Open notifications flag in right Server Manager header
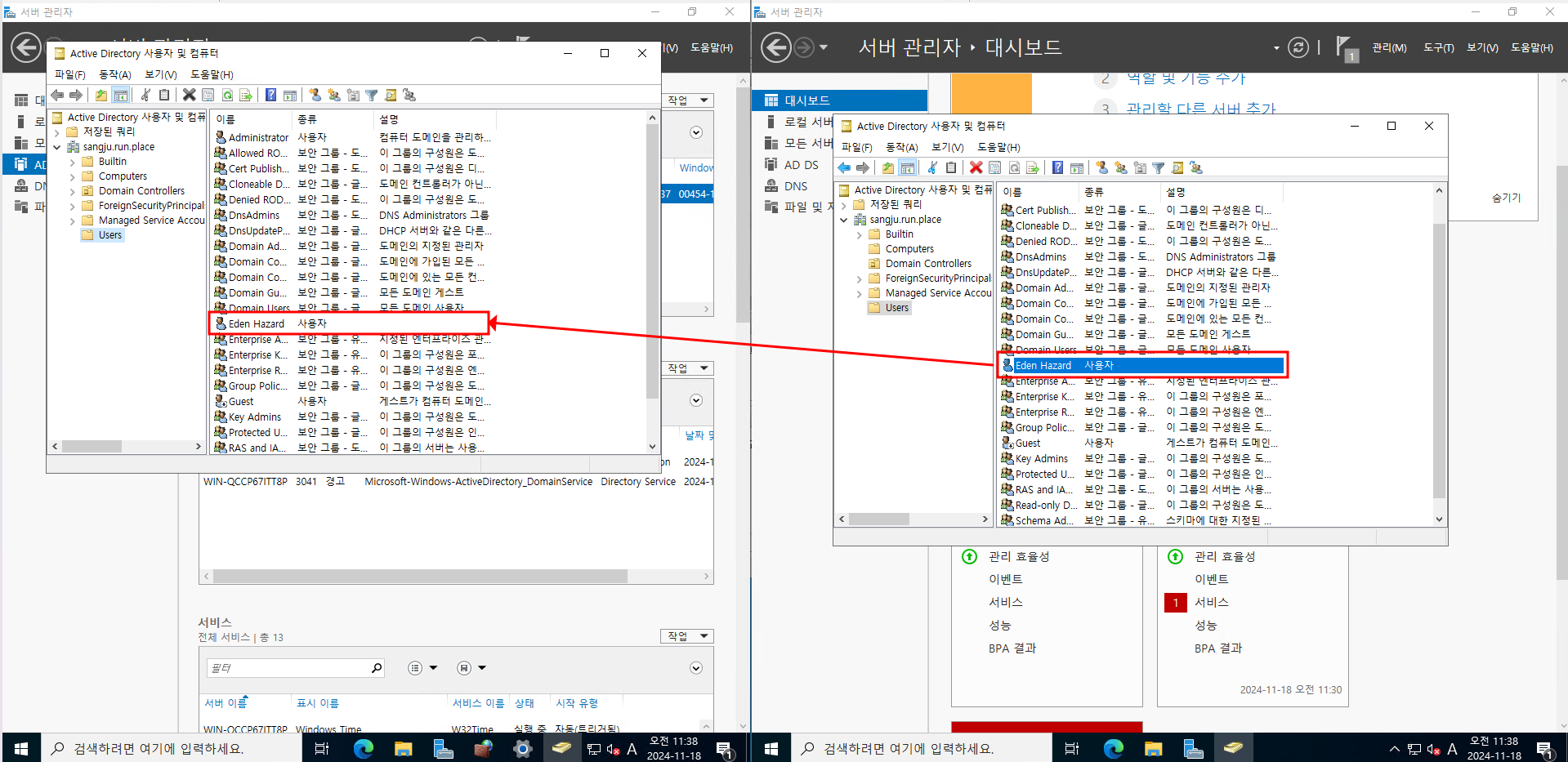This screenshot has width=1568, height=762. pos(1346,48)
